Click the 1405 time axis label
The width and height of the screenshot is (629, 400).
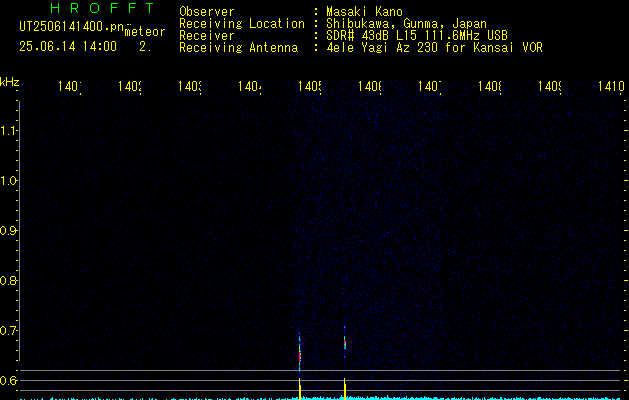310,86
